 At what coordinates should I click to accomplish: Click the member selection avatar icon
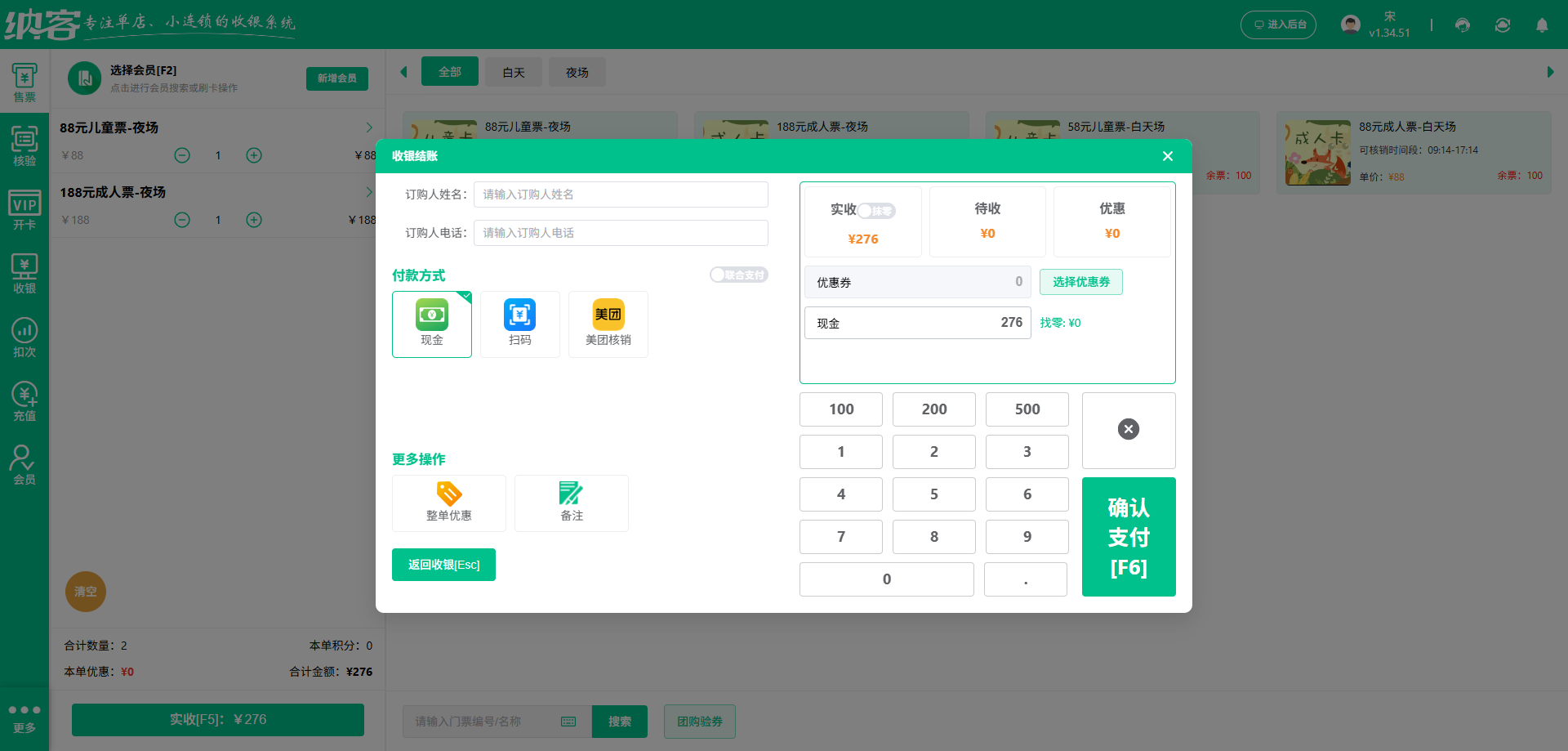84,78
